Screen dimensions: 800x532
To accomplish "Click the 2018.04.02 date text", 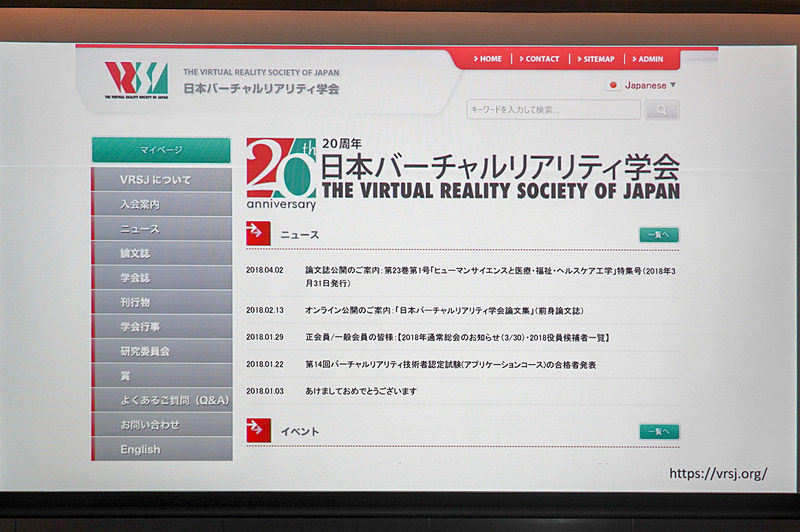I will tap(265, 270).
